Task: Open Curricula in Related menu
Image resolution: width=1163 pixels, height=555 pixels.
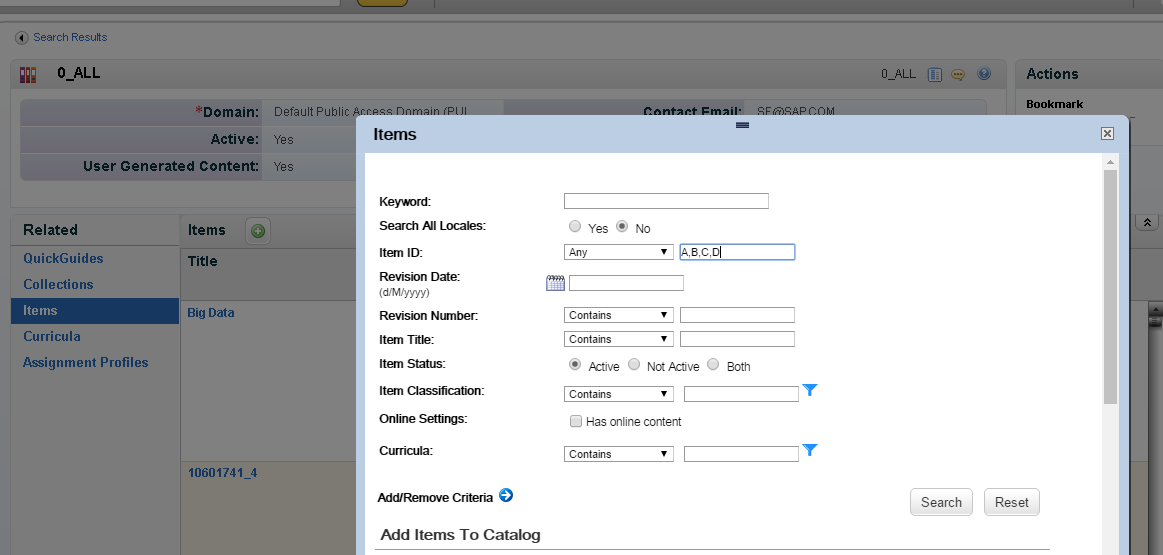Action: 51,337
